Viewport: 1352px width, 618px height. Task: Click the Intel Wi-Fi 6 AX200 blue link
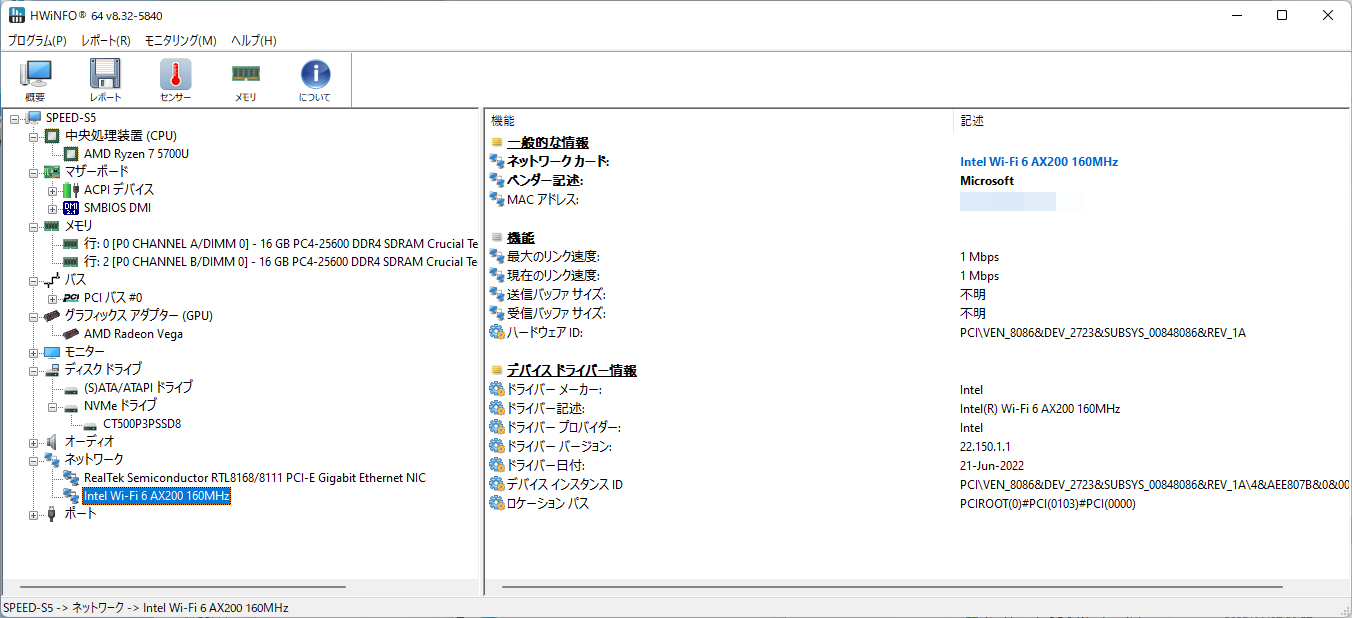1038,162
